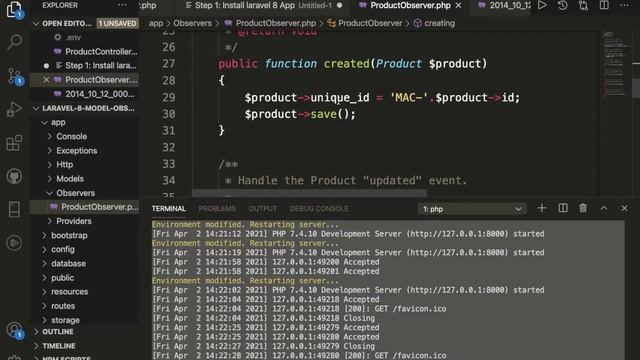Open the Run and Debug view
Image resolution: width=640 pixels, height=360 pixels.
click(x=14, y=109)
